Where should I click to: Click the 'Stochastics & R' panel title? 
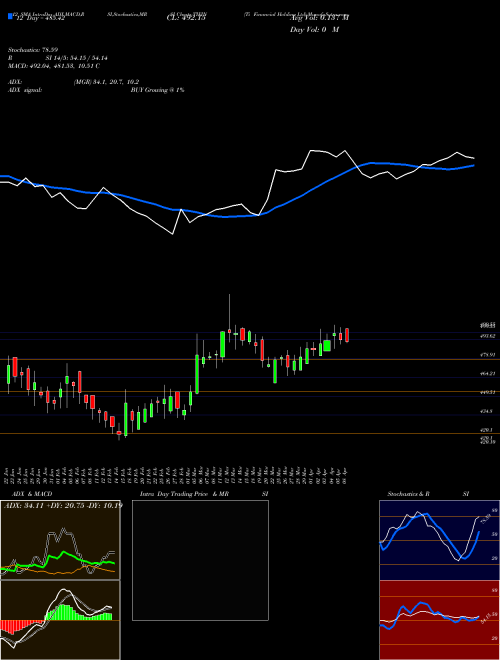coord(408,494)
